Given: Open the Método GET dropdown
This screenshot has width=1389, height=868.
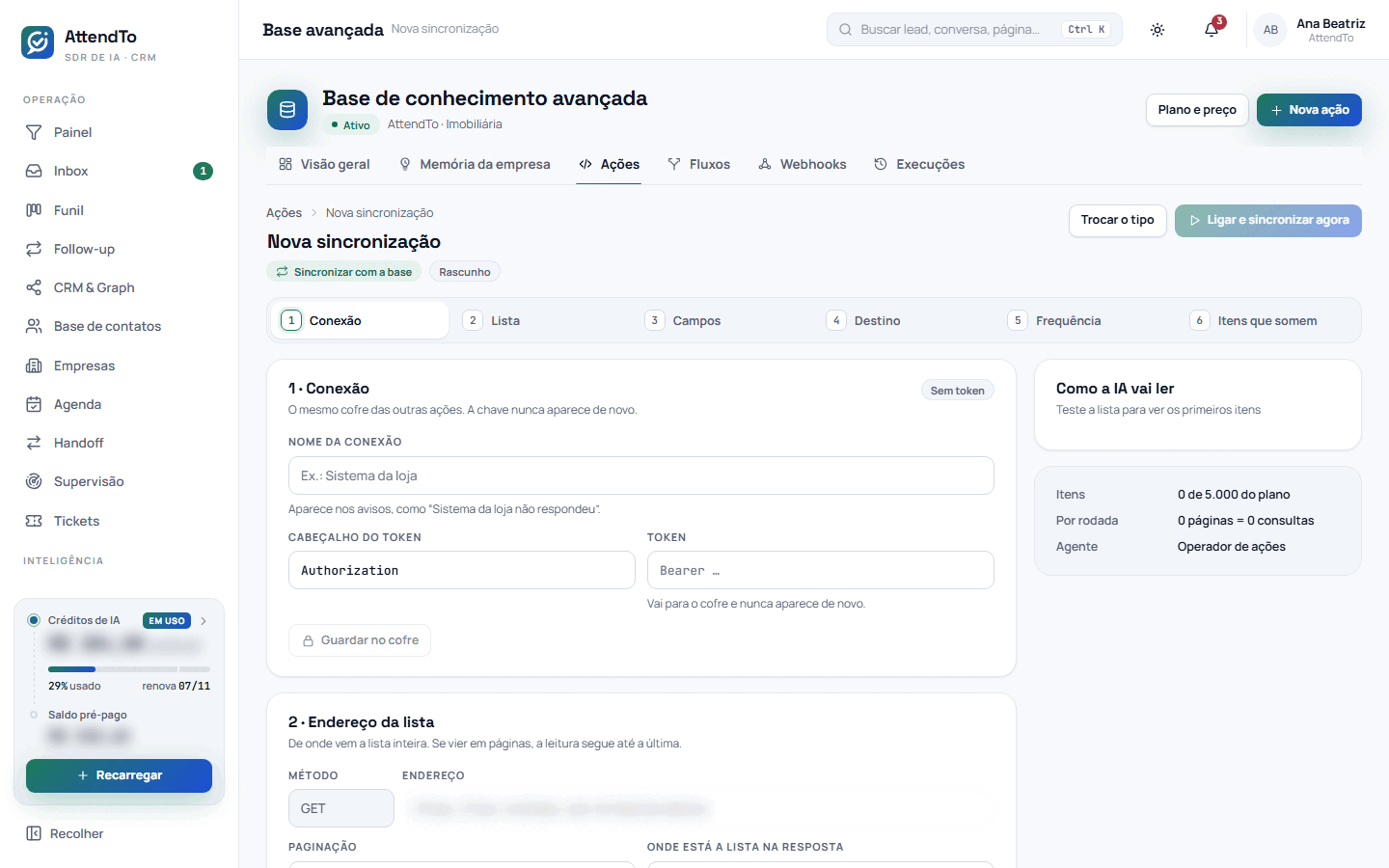Looking at the screenshot, I should pyautogui.click(x=341, y=808).
